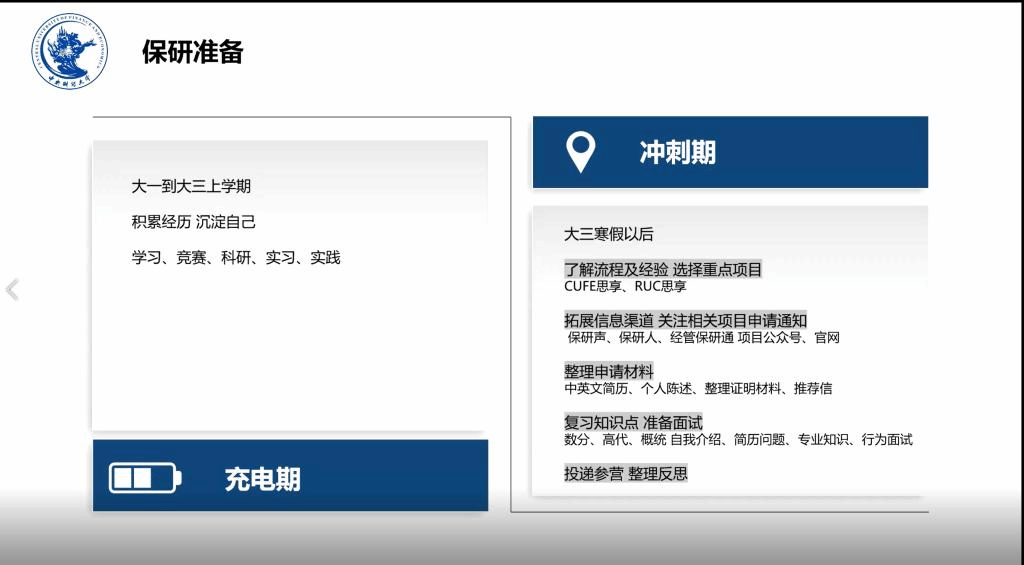Click the line CUFE思享、RUC思享
This screenshot has height=565, width=1024.
(625, 286)
